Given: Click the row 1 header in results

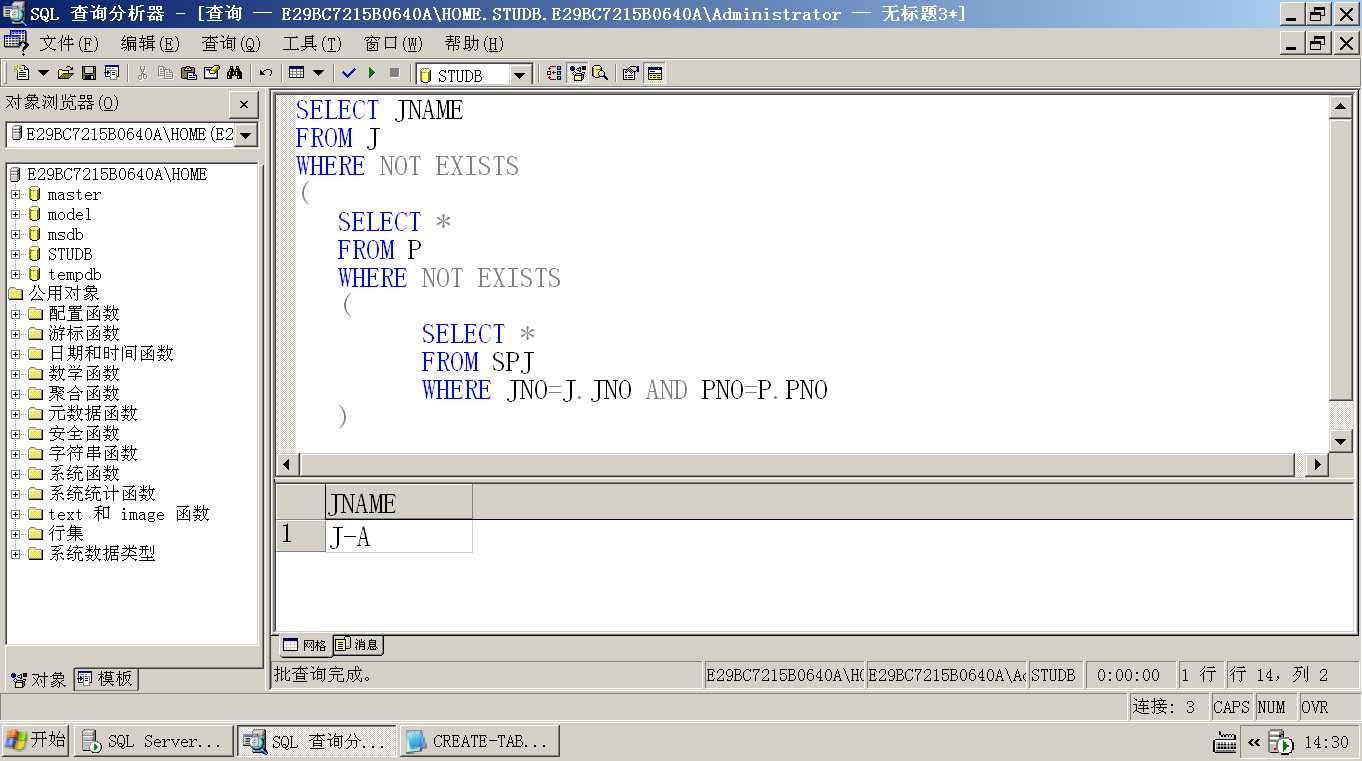Looking at the screenshot, I should [x=301, y=536].
